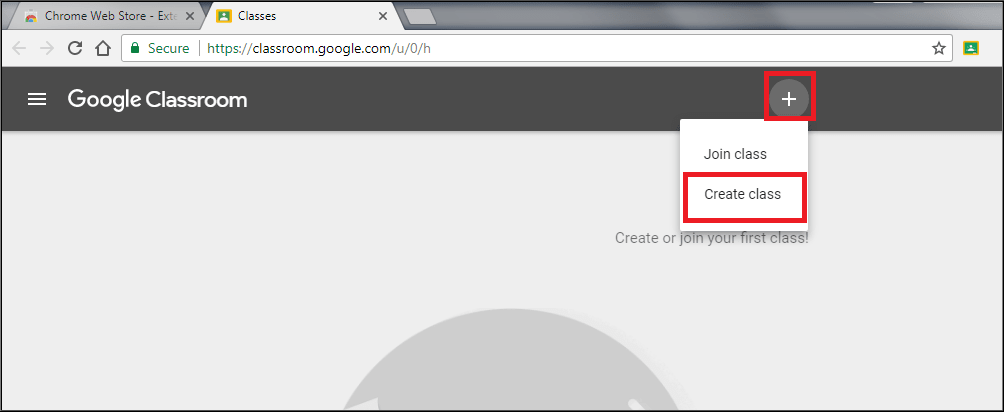Go back using the browser back arrow
This screenshot has width=1004, height=412.
click(19, 49)
